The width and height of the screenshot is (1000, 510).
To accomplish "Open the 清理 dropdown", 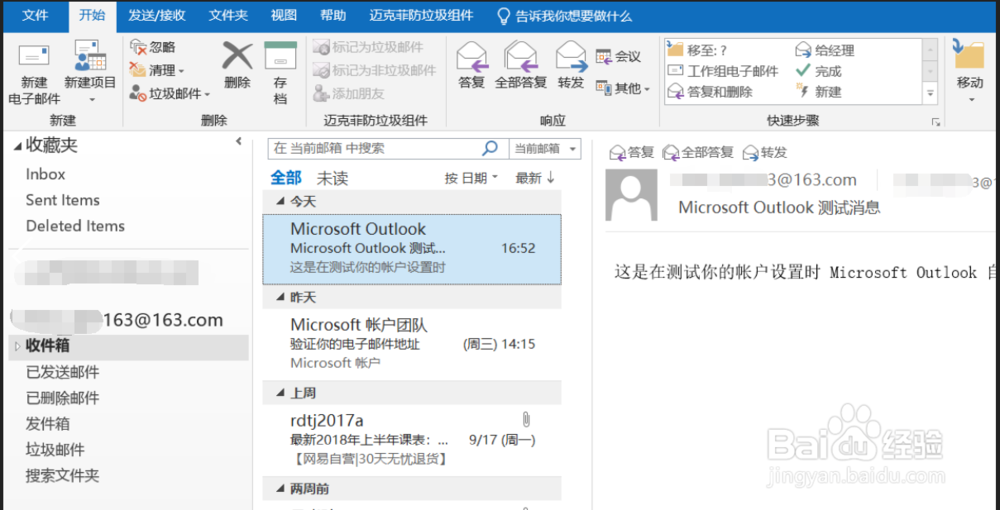I will coord(157,70).
